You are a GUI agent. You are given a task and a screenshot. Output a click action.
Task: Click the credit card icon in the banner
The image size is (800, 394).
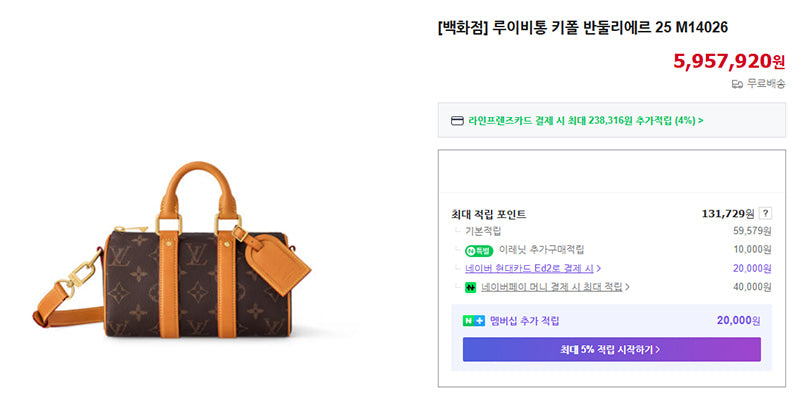pos(458,121)
